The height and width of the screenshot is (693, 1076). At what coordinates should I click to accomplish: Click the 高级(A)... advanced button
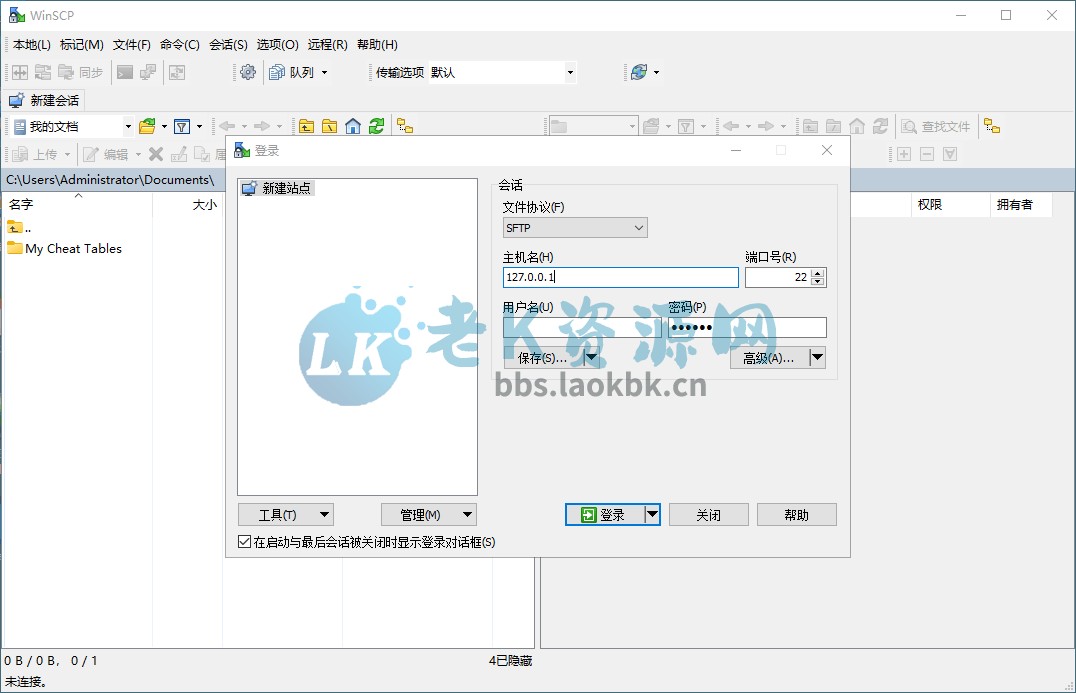coord(769,357)
